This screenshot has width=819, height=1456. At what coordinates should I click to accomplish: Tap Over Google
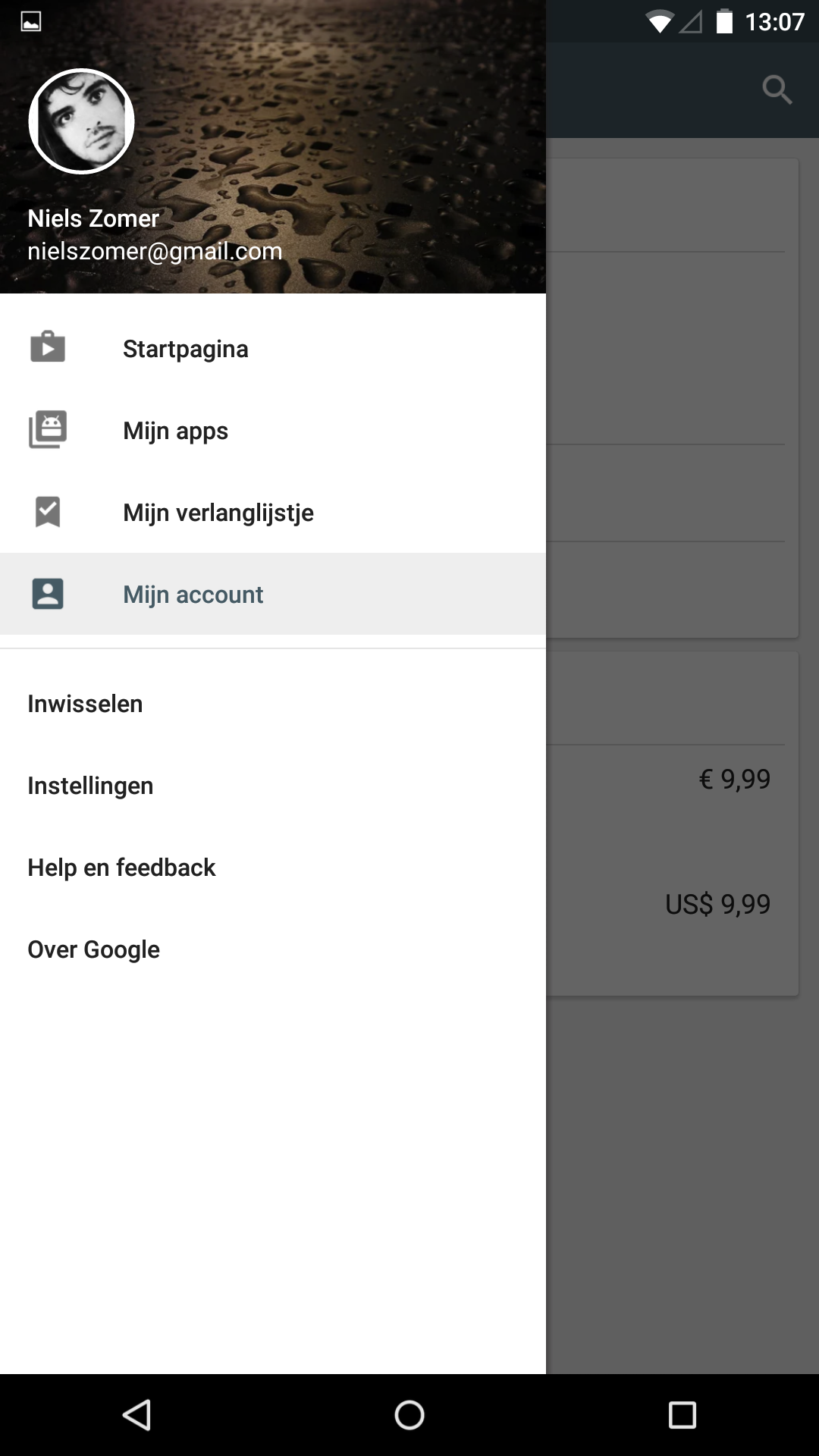click(93, 949)
